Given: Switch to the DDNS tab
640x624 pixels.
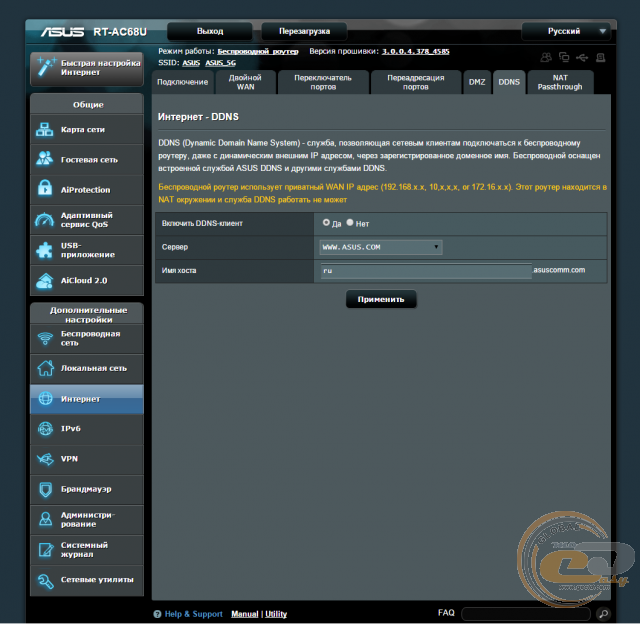Looking at the screenshot, I should (x=509, y=82).
